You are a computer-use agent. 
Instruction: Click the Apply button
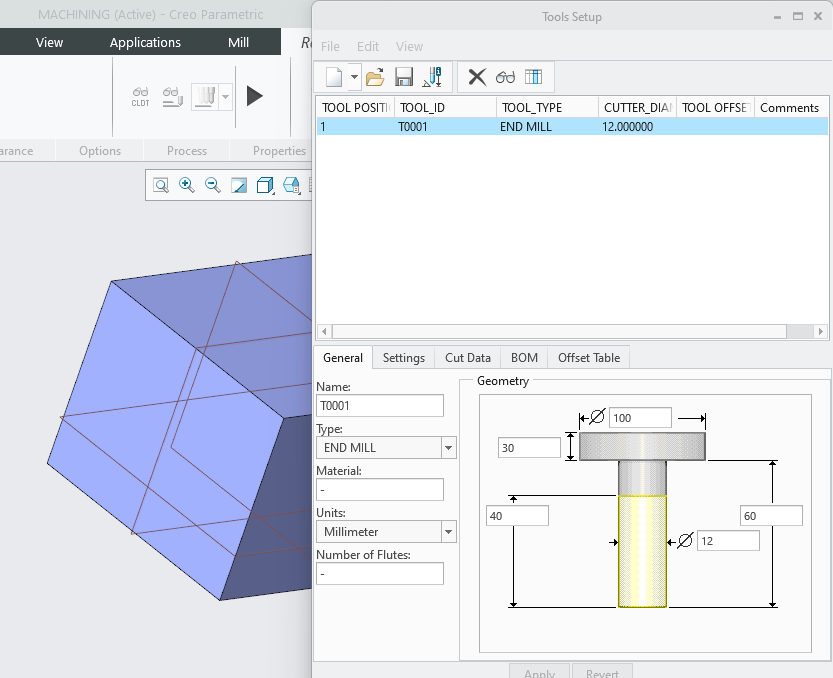(539, 671)
